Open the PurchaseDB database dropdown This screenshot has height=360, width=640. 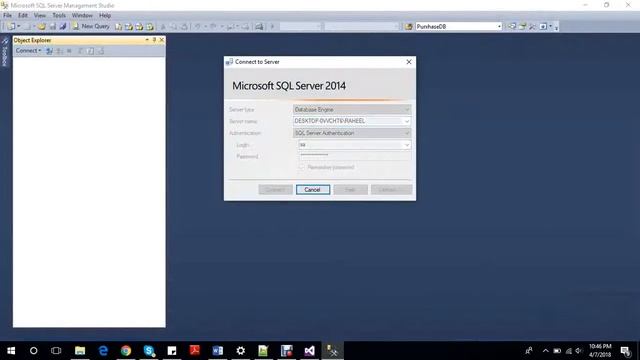click(499, 27)
